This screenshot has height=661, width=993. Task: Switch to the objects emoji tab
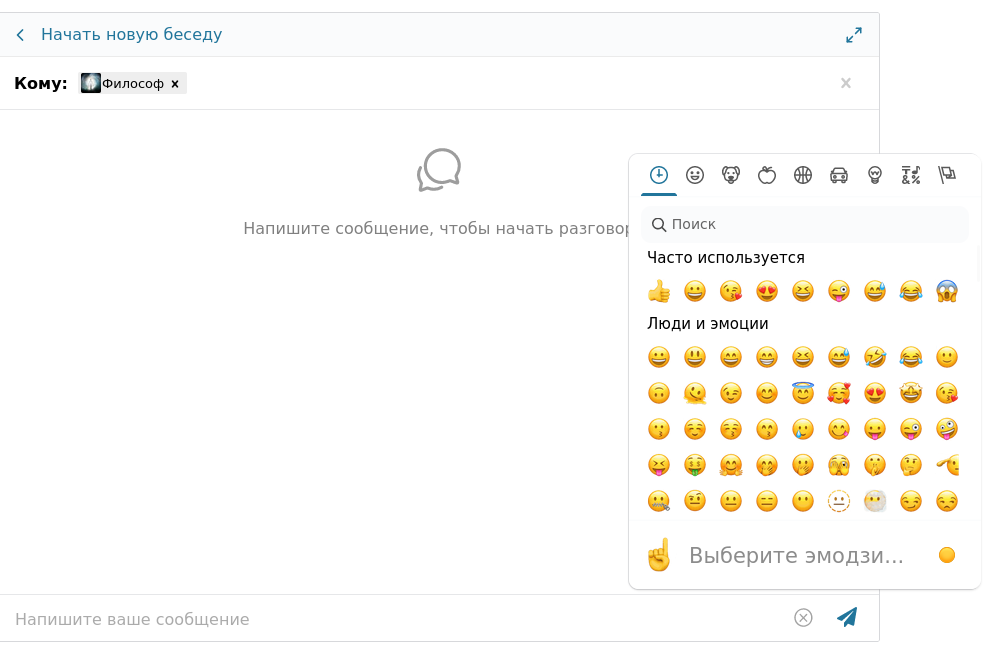[875, 175]
